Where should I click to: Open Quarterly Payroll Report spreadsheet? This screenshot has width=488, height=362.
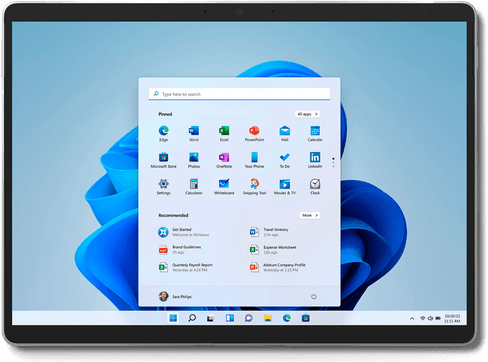pyautogui.click(x=185, y=267)
